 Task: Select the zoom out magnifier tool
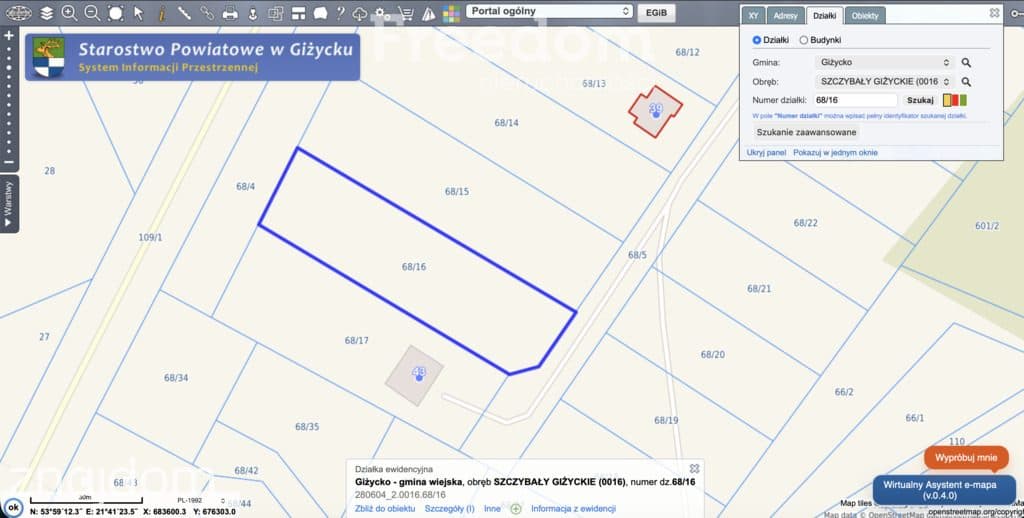92,12
